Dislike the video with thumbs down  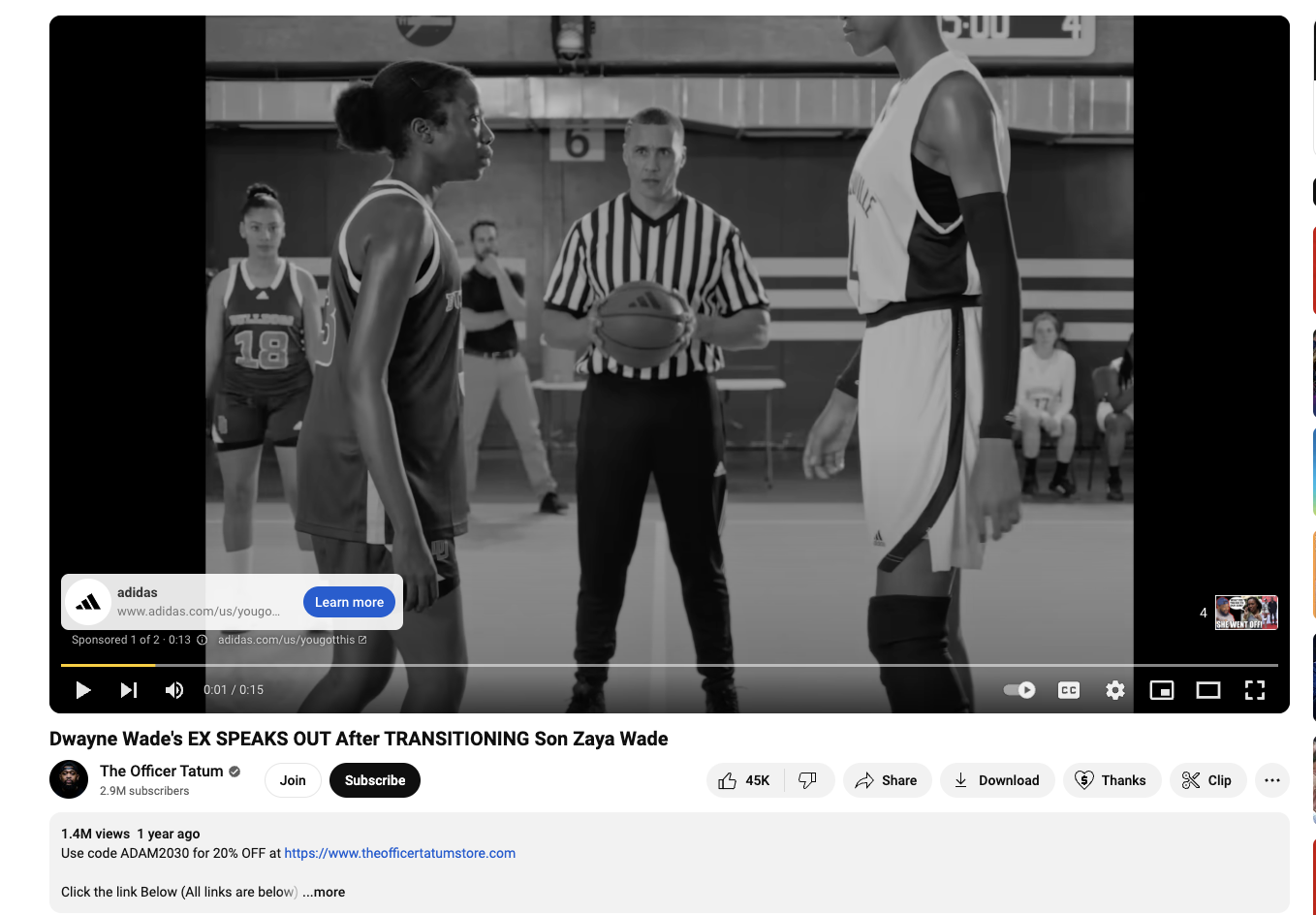(808, 780)
